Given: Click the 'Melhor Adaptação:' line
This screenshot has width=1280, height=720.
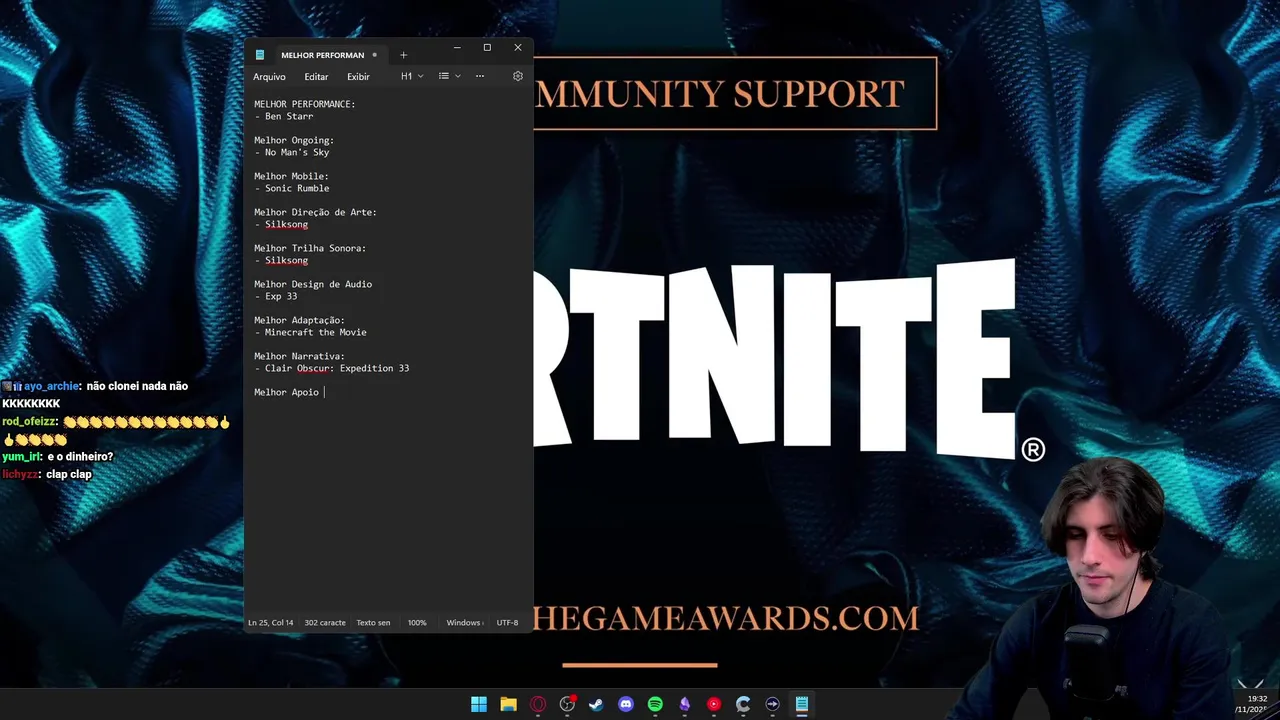Looking at the screenshot, I should (299, 320).
